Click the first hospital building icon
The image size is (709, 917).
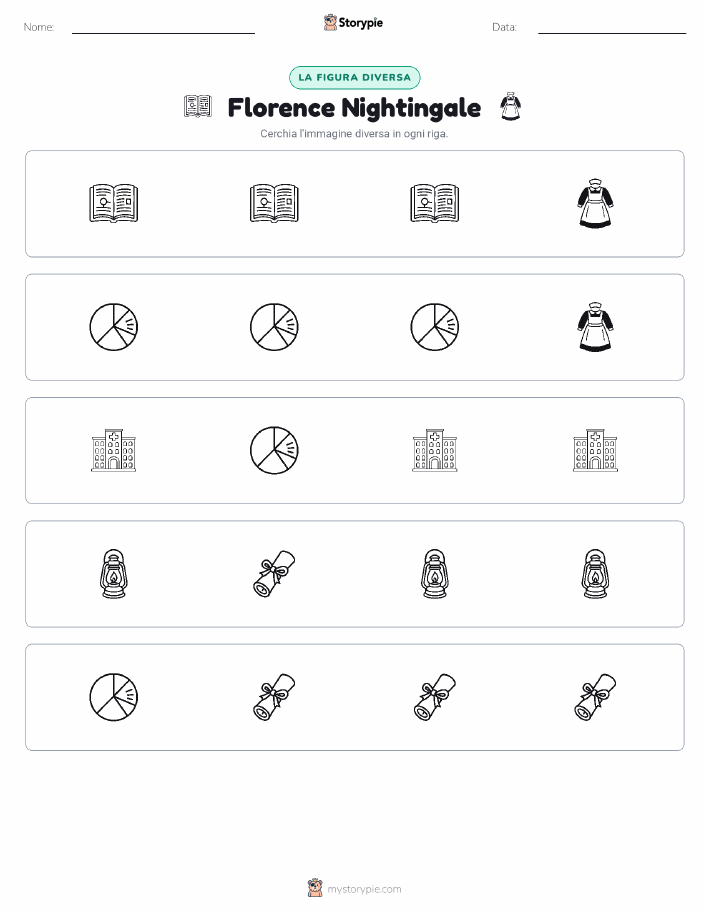[x=113, y=450]
